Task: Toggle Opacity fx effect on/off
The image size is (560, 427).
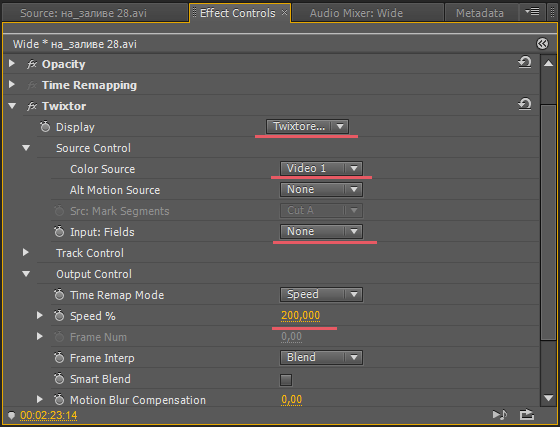Action: coord(32,64)
